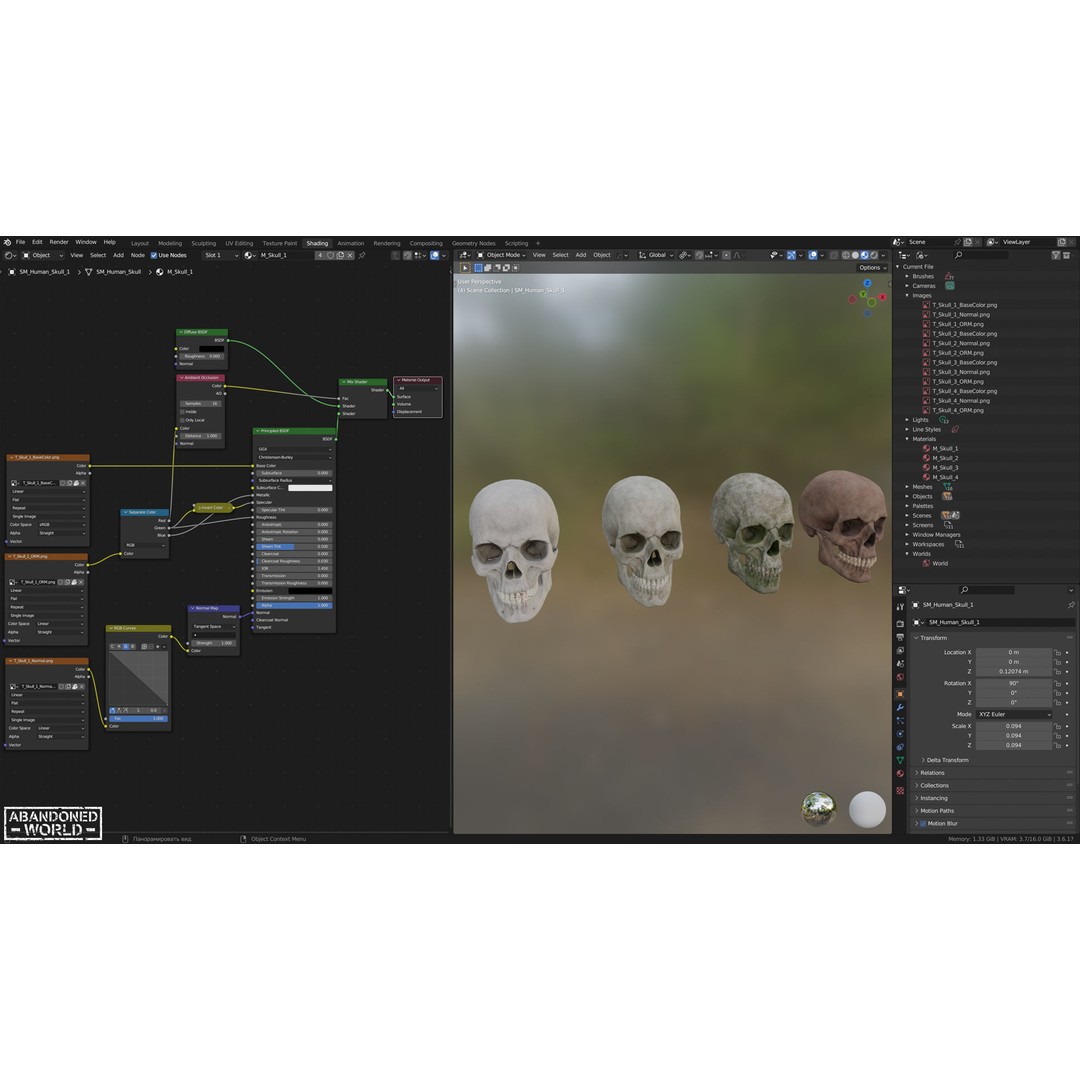Open the File menu
This screenshot has height=1080, width=1080.
click(21, 242)
